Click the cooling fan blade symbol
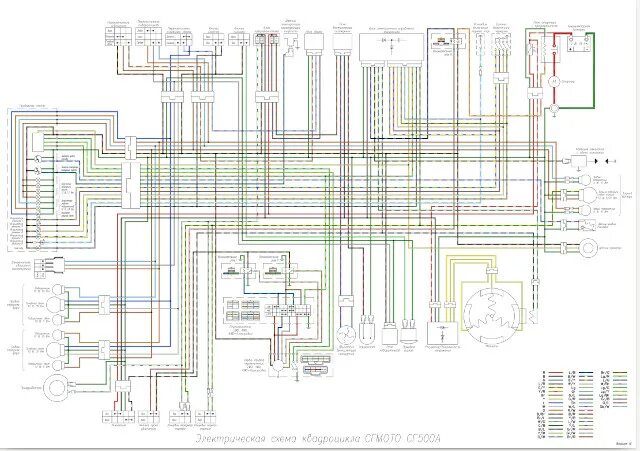Viewport: 640px width, 451px height. click(x=346, y=335)
